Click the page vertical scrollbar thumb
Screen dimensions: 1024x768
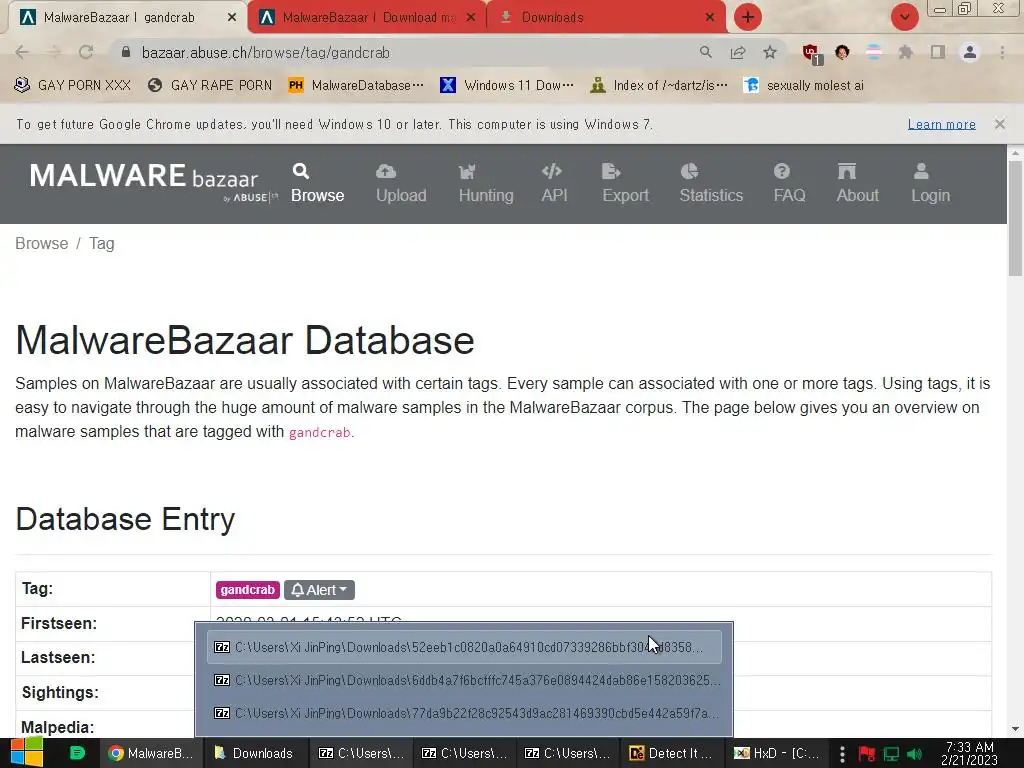(1015, 219)
